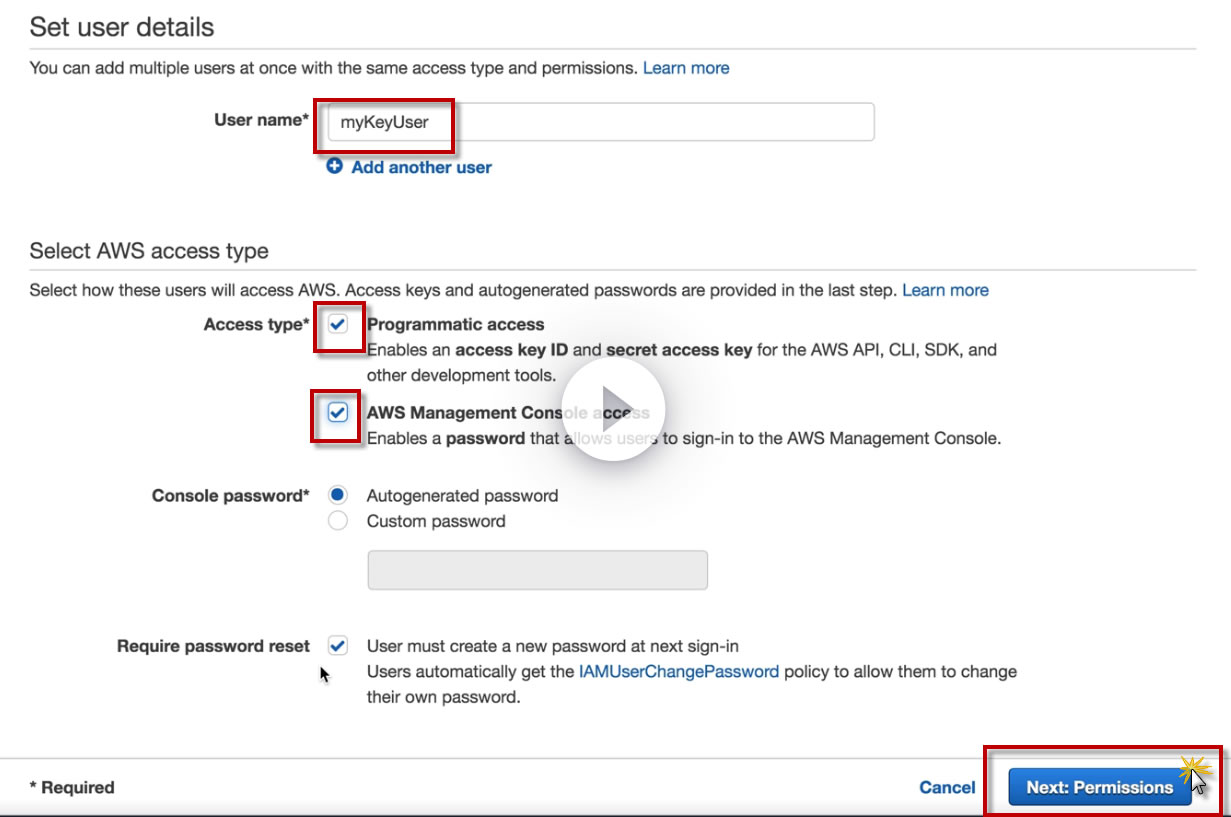Focus the User name field containing myKeyUser

point(600,122)
